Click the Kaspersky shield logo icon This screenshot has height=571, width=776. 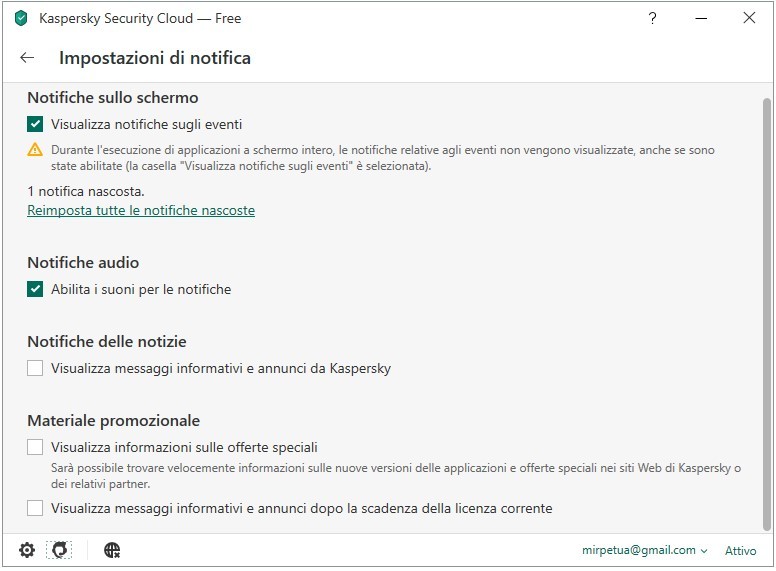(x=21, y=18)
